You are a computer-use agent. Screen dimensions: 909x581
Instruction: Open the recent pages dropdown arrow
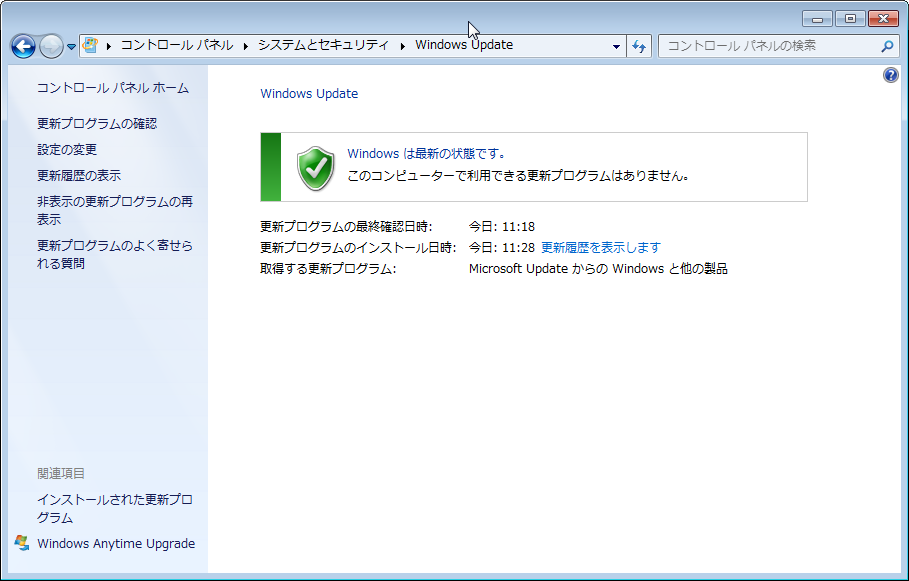click(x=71, y=46)
